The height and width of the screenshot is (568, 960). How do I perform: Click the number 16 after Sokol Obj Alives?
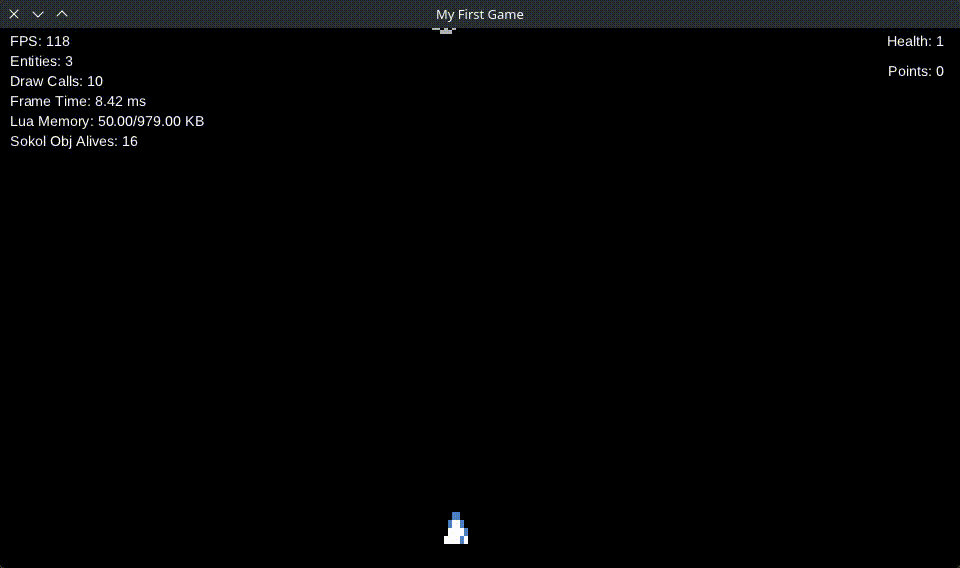click(x=130, y=141)
